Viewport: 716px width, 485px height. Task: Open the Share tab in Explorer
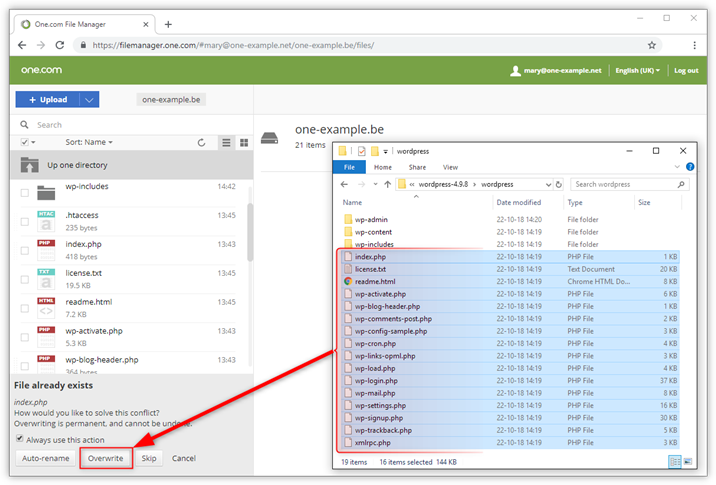(x=417, y=167)
